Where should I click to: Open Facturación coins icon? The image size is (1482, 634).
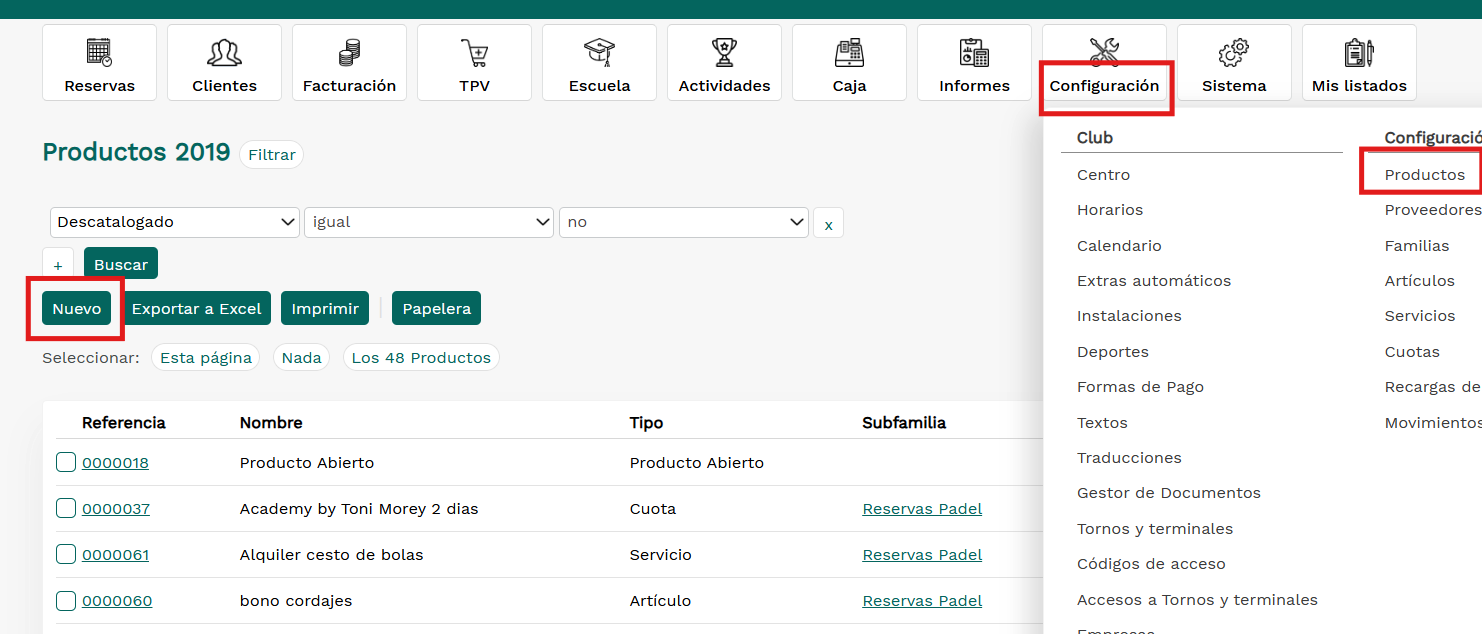349,52
